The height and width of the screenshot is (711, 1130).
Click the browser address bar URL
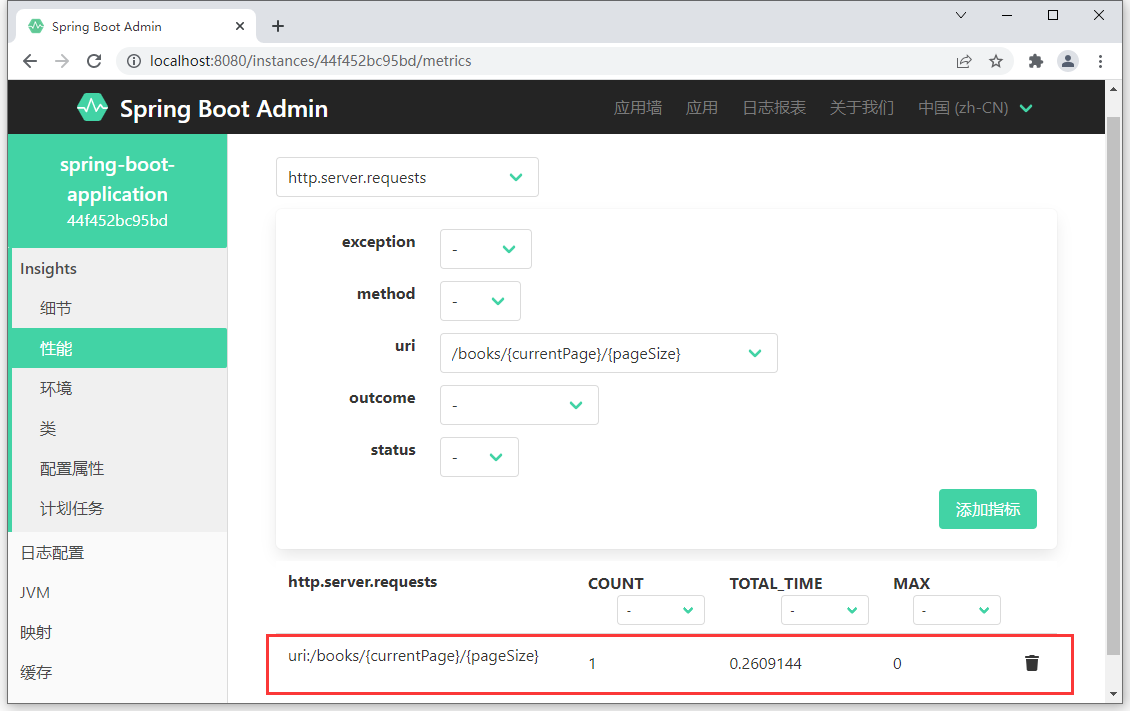tap(310, 61)
